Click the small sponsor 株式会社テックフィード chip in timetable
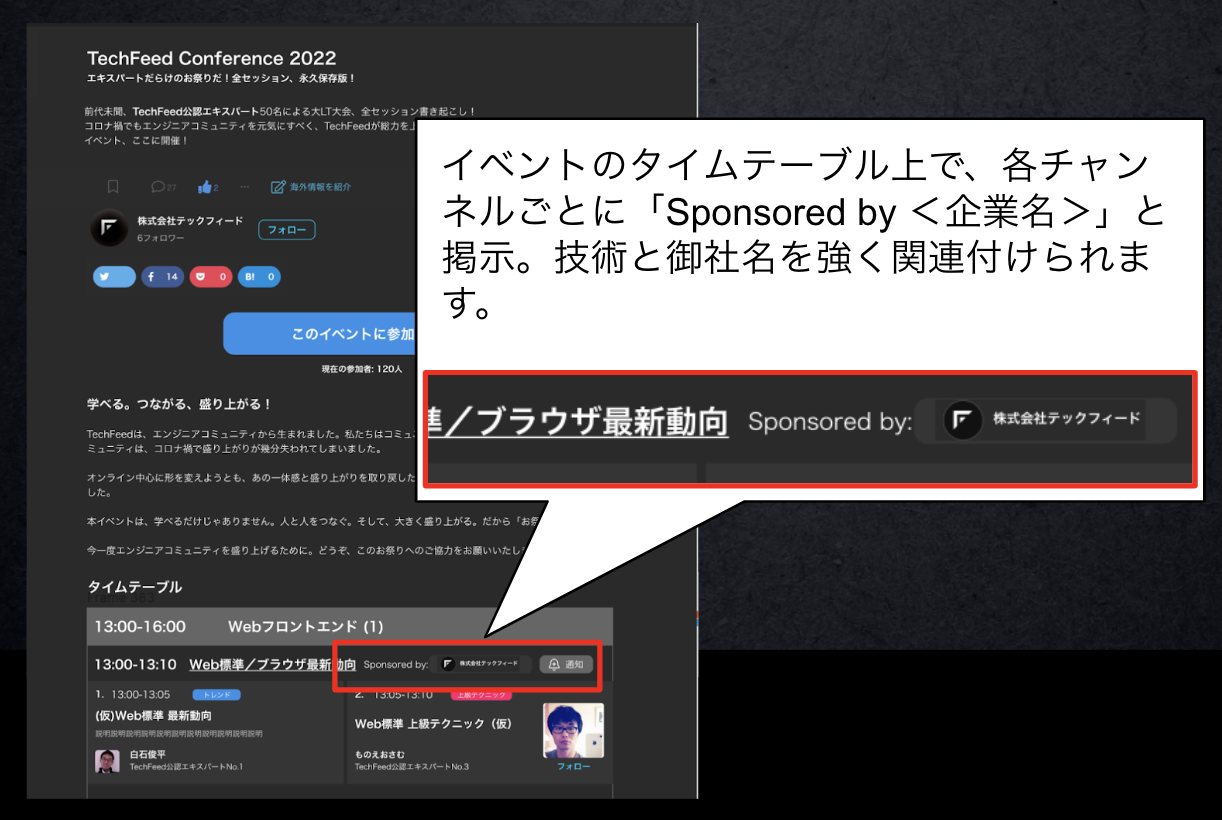This screenshot has height=820, width=1222. pyautogui.click(x=484, y=664)
